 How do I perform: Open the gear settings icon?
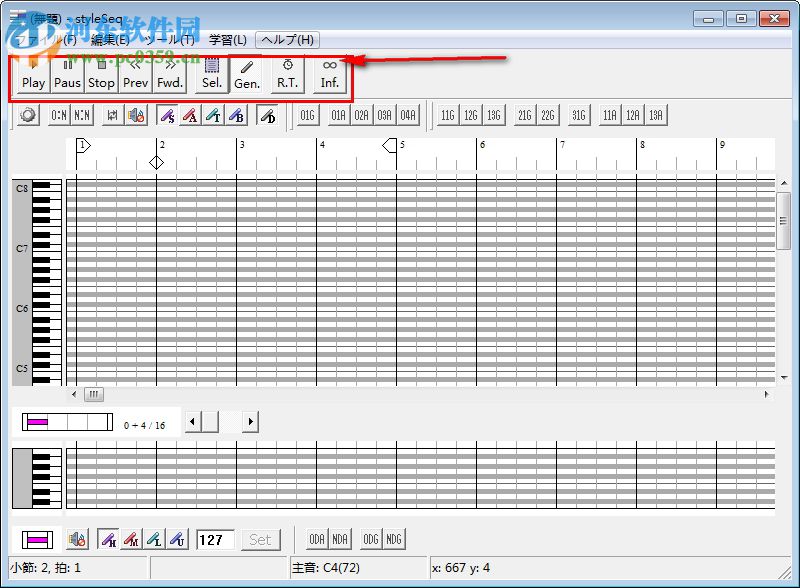point(27,115)
